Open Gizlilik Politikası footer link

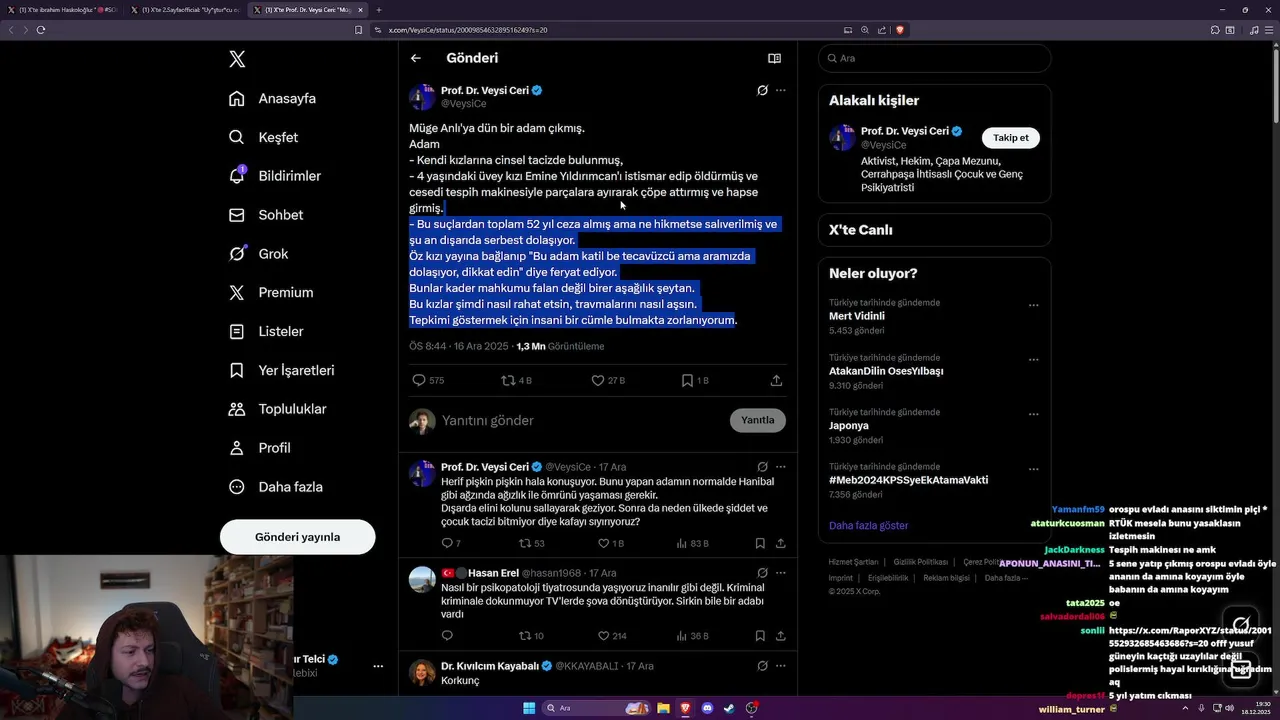pos(920,562)
